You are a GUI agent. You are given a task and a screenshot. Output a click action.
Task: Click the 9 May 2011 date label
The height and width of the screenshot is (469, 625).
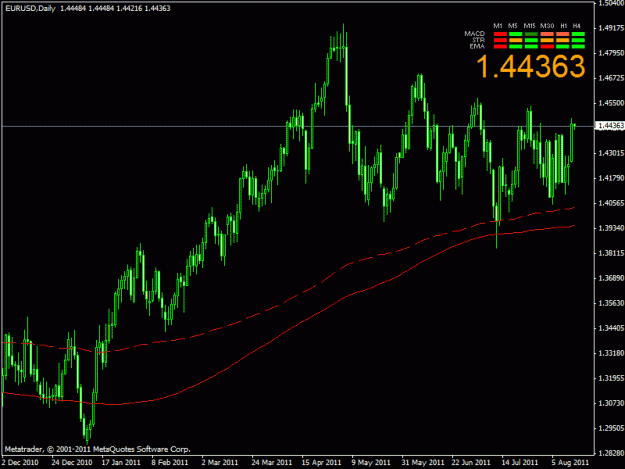[371, 462]
